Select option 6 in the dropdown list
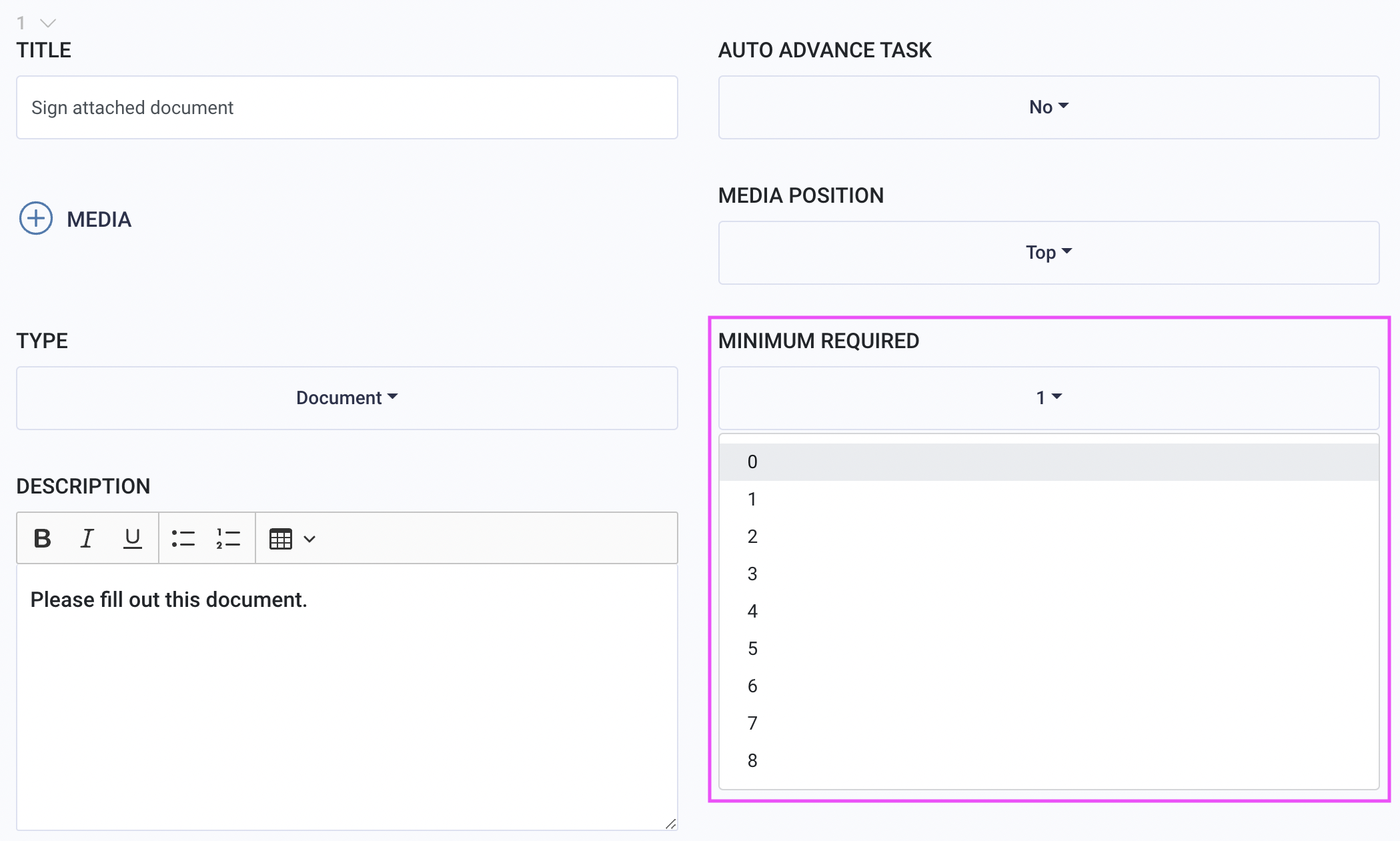The image size is (1400, 841). tap(1048, 686)
